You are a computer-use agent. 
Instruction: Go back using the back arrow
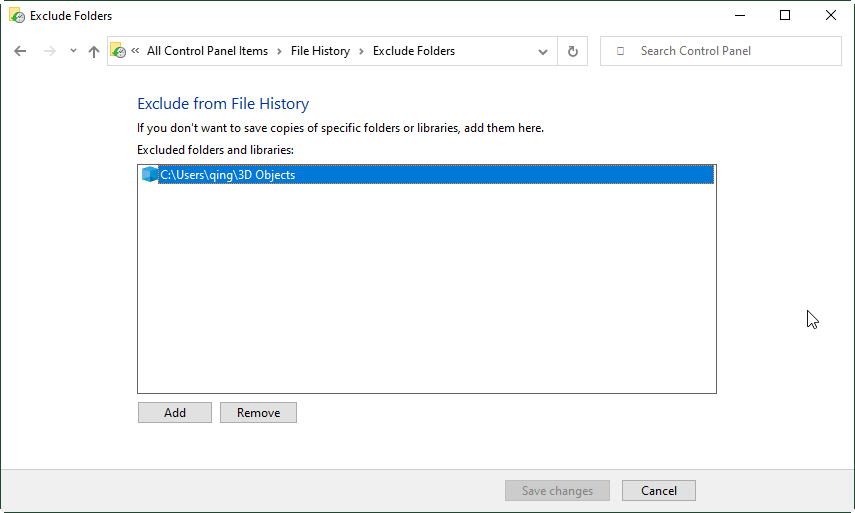[x=21, y=51]
